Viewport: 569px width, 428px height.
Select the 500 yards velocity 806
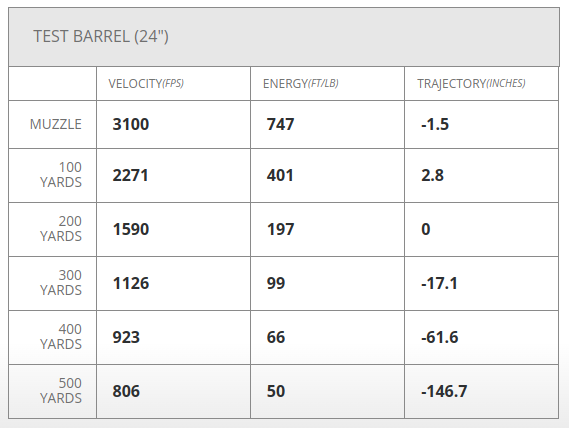coord(126,391)
